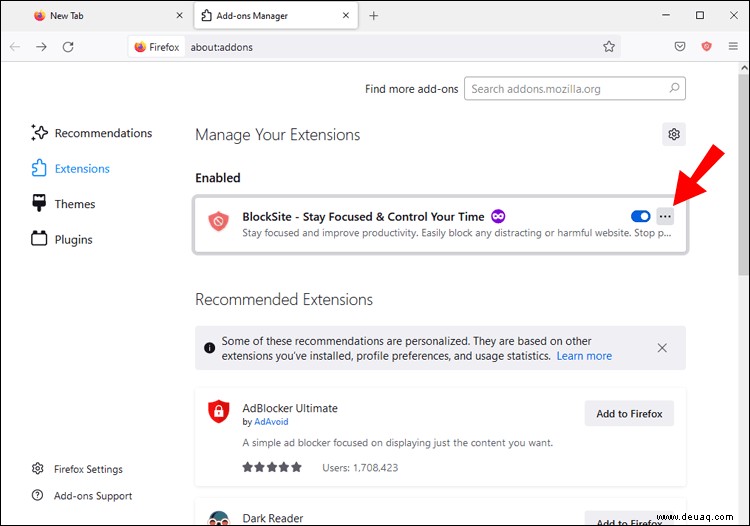Screen dimensions: 750x526
Task: Click the BlockSite description text line
Action: (x=456, y=233)
